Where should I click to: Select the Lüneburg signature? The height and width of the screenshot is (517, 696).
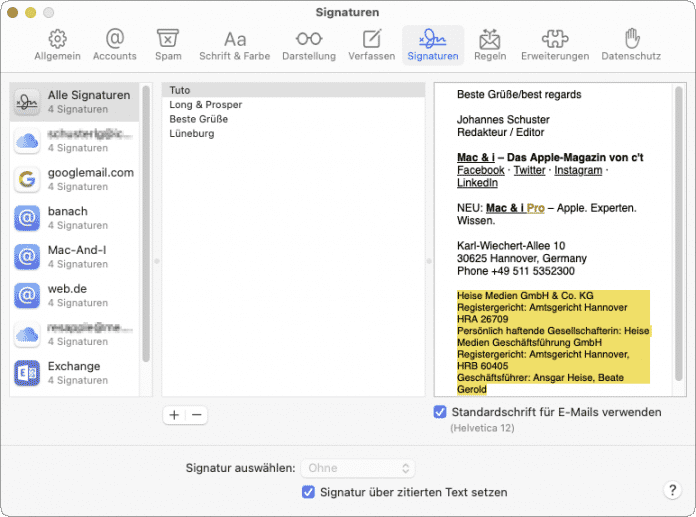293,134
